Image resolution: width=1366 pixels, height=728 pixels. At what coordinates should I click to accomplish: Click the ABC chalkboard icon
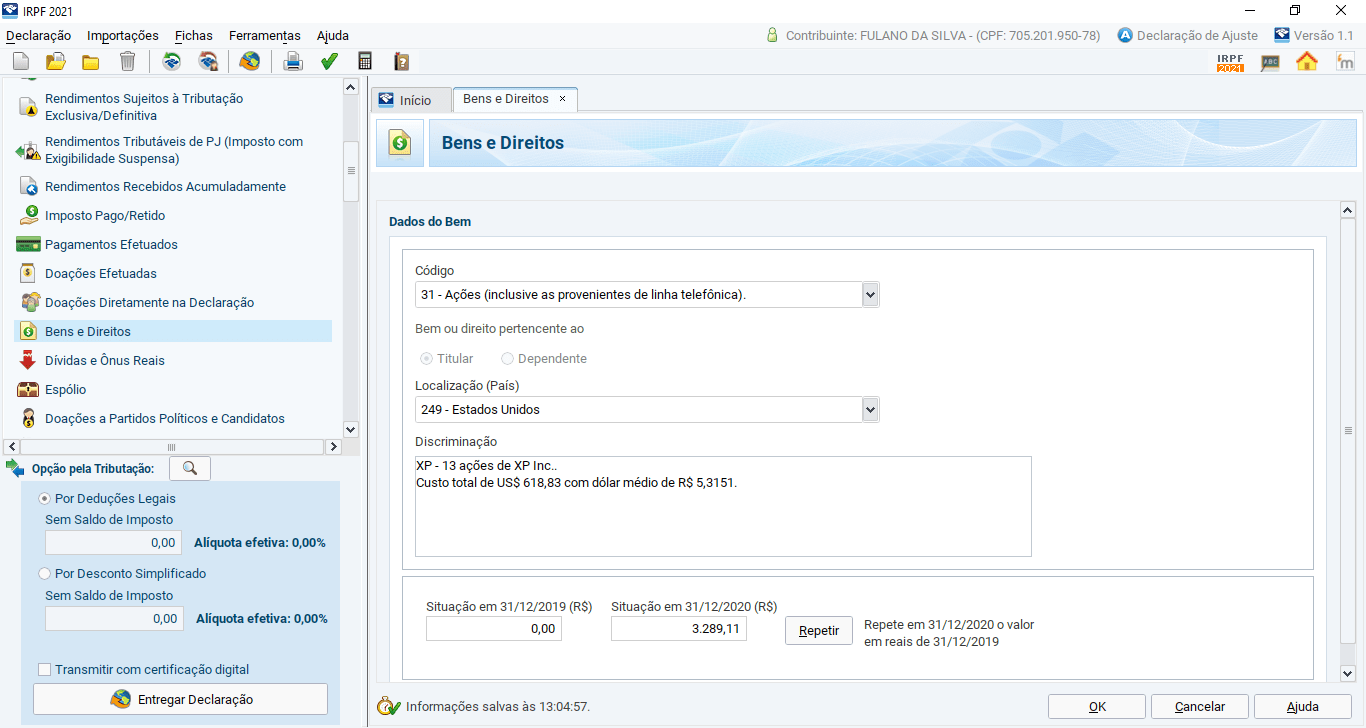(1270, 62)
